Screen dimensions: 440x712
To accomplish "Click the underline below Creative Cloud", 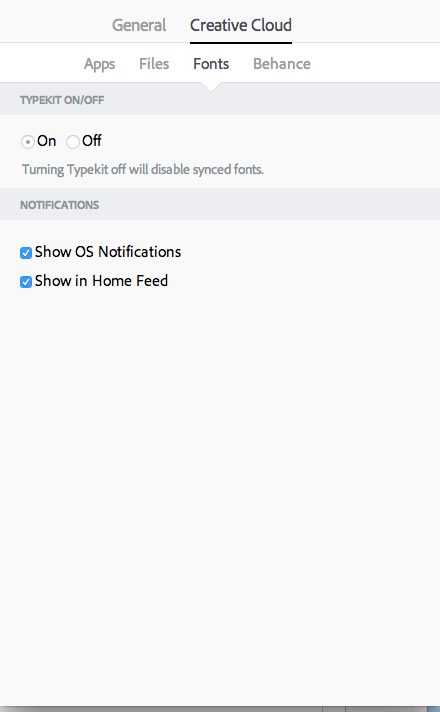I will [x=241, y=43].
